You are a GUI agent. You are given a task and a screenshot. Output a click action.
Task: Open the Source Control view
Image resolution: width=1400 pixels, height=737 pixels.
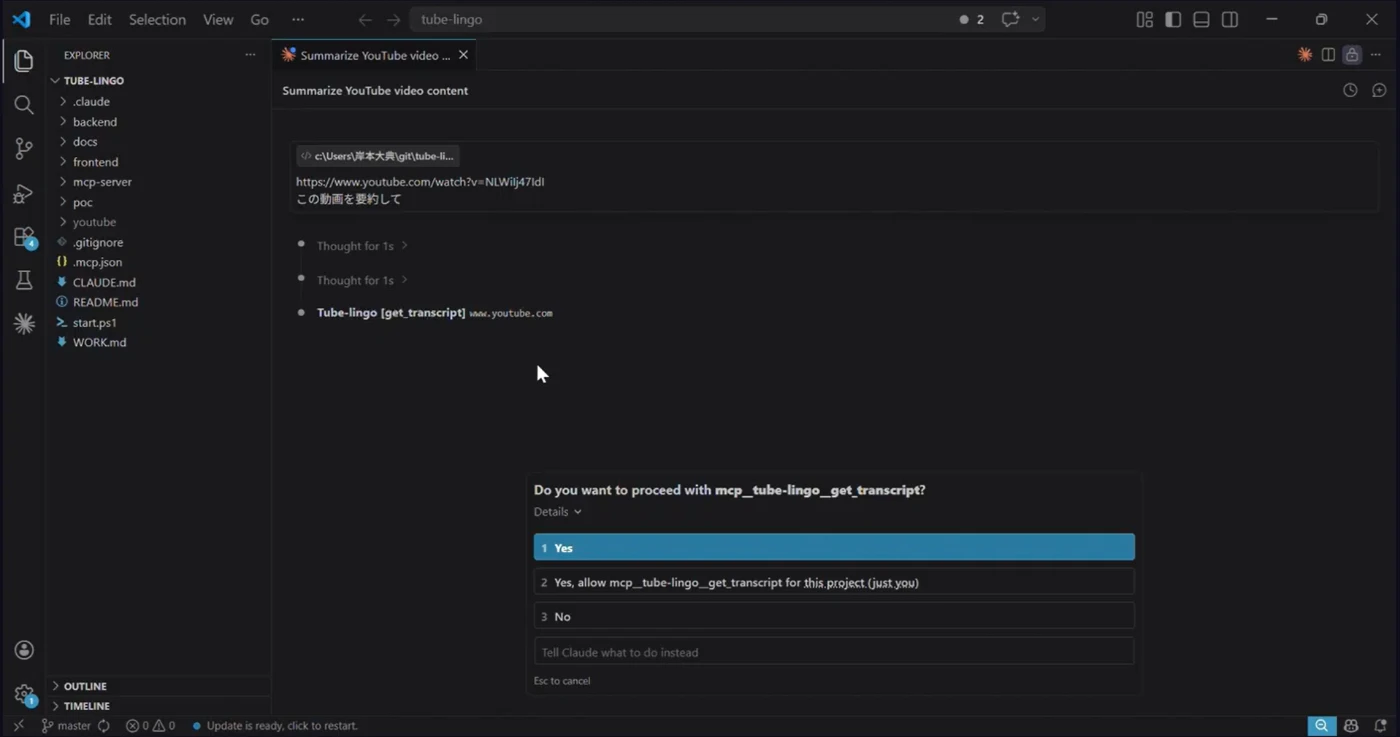coord(24,149)
